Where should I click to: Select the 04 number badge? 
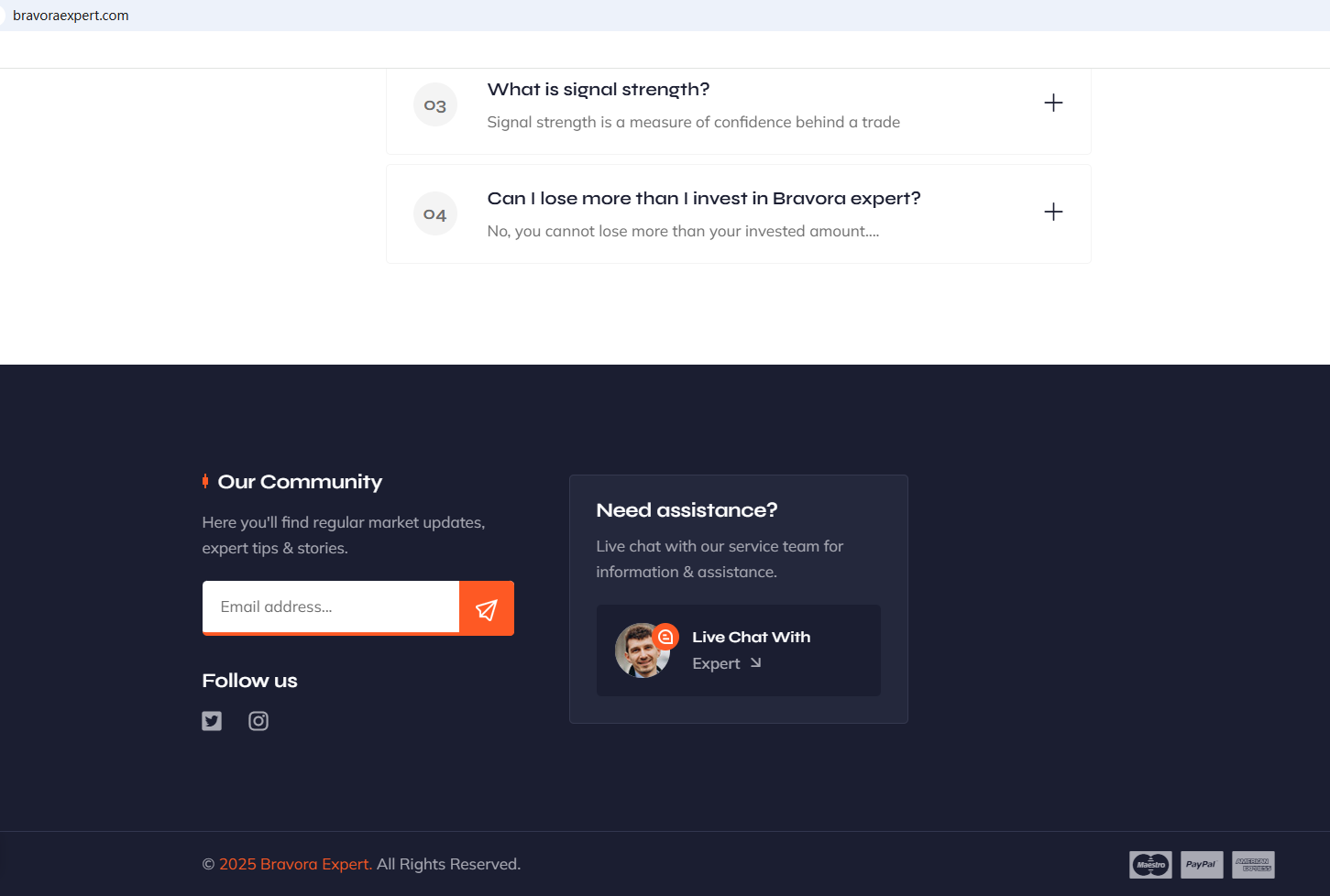tap(435, 214)
